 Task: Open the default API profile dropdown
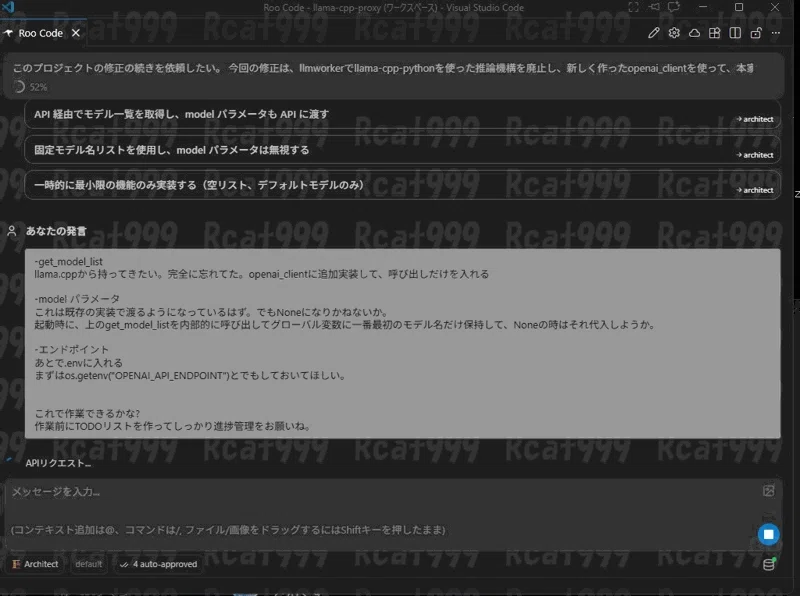tap(89, 564)
